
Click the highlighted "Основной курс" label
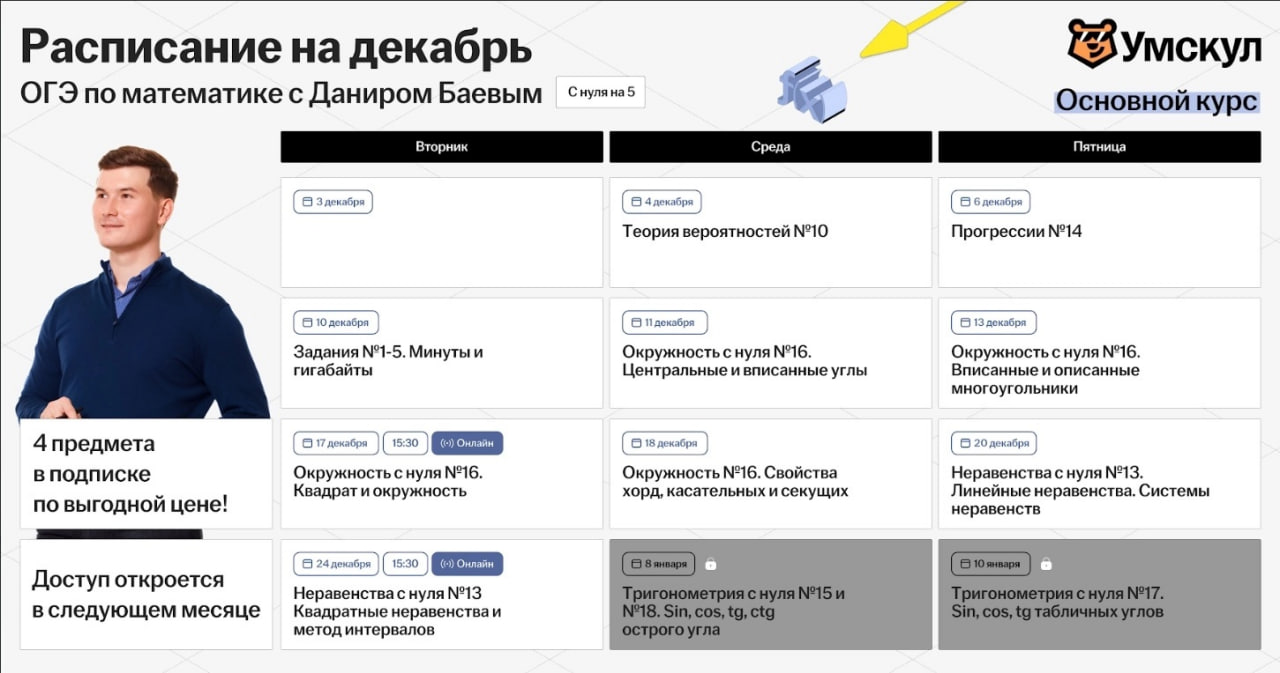coord(1156,101)
